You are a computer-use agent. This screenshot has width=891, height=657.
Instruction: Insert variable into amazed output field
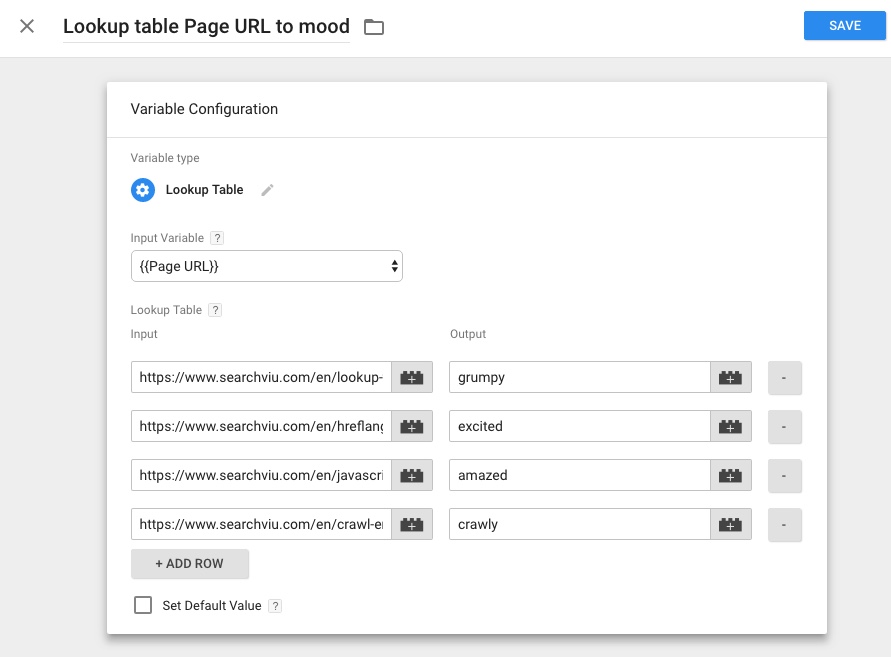coord(731,475)
